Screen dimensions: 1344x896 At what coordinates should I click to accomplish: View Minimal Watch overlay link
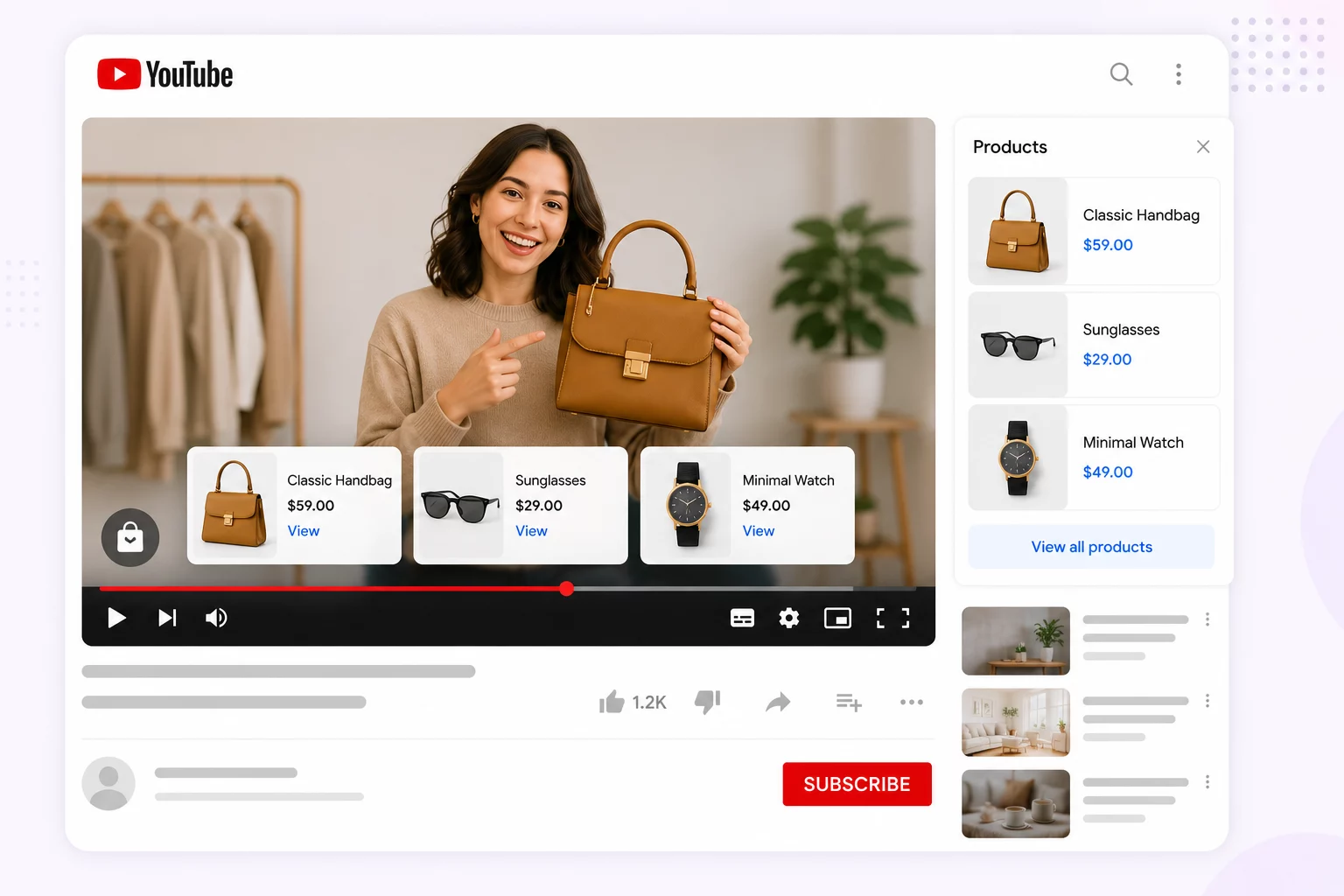[x=759, y=531]
